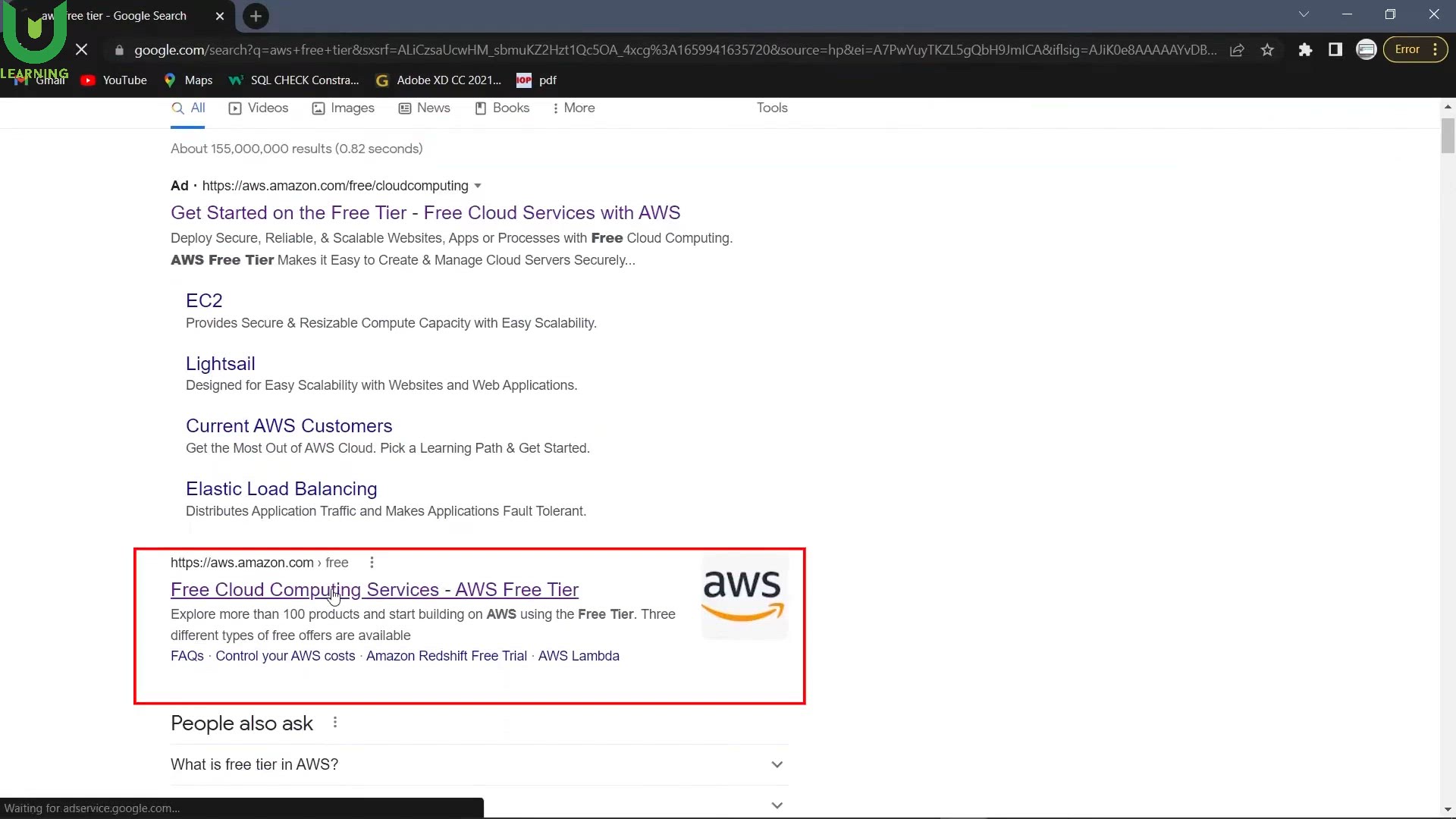
Task: Share this page icon in address bar
Action: (x=1237, y=50)
